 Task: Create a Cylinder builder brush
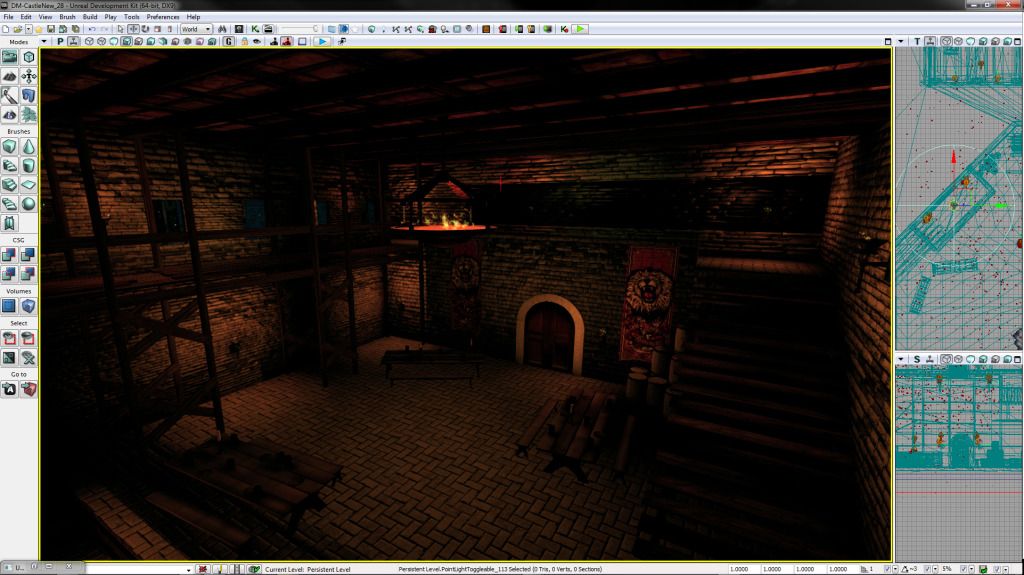pos(29,166)
